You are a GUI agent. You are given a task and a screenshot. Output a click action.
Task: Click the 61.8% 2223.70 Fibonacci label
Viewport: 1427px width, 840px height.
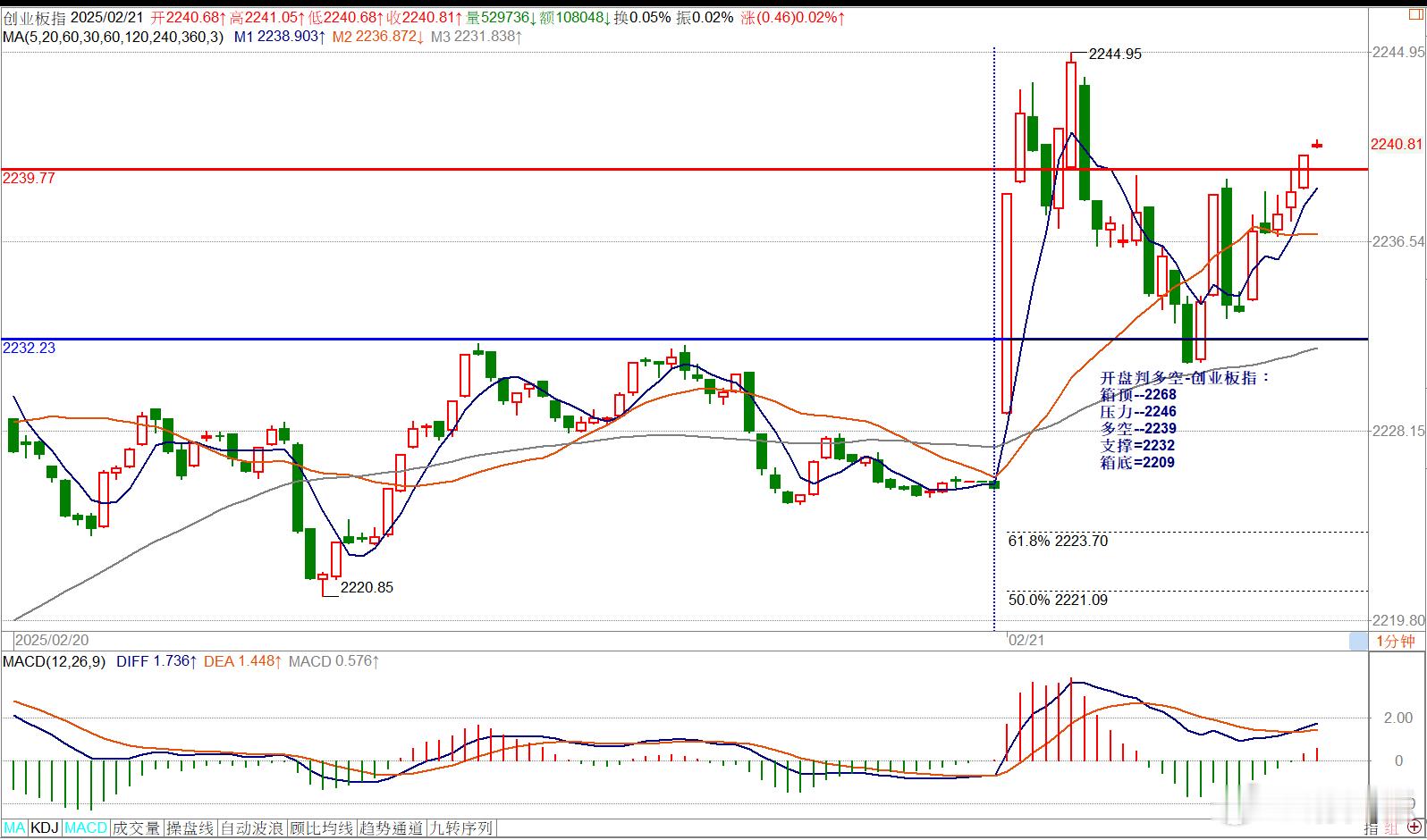[1058, 541]
